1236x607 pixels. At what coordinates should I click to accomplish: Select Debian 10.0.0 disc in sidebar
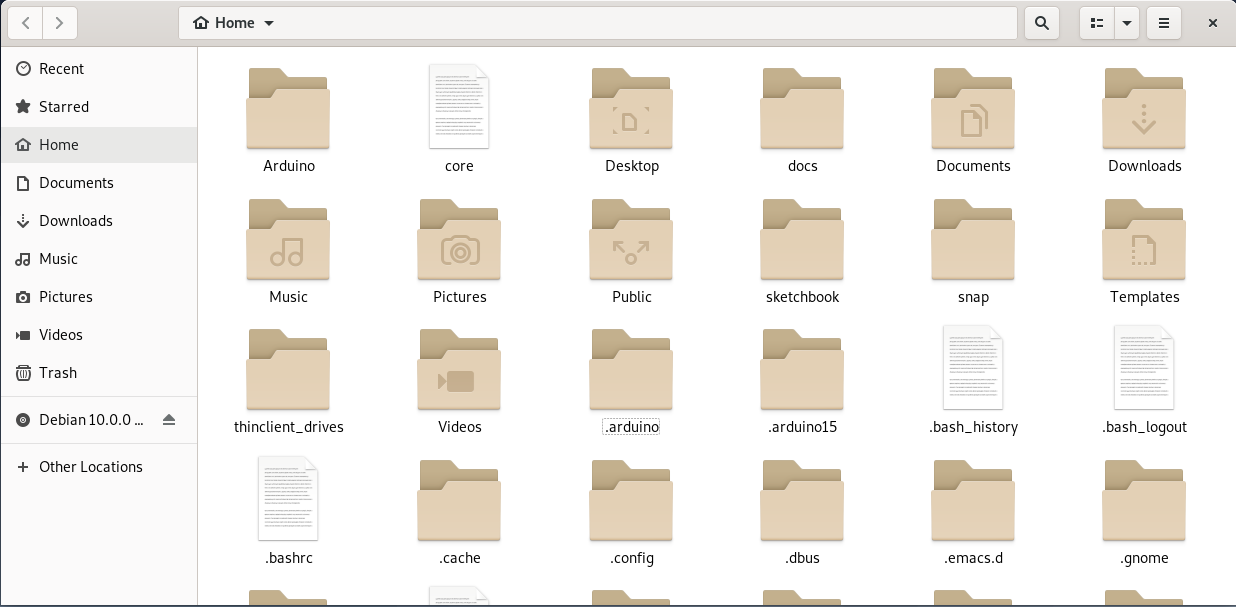99,420
